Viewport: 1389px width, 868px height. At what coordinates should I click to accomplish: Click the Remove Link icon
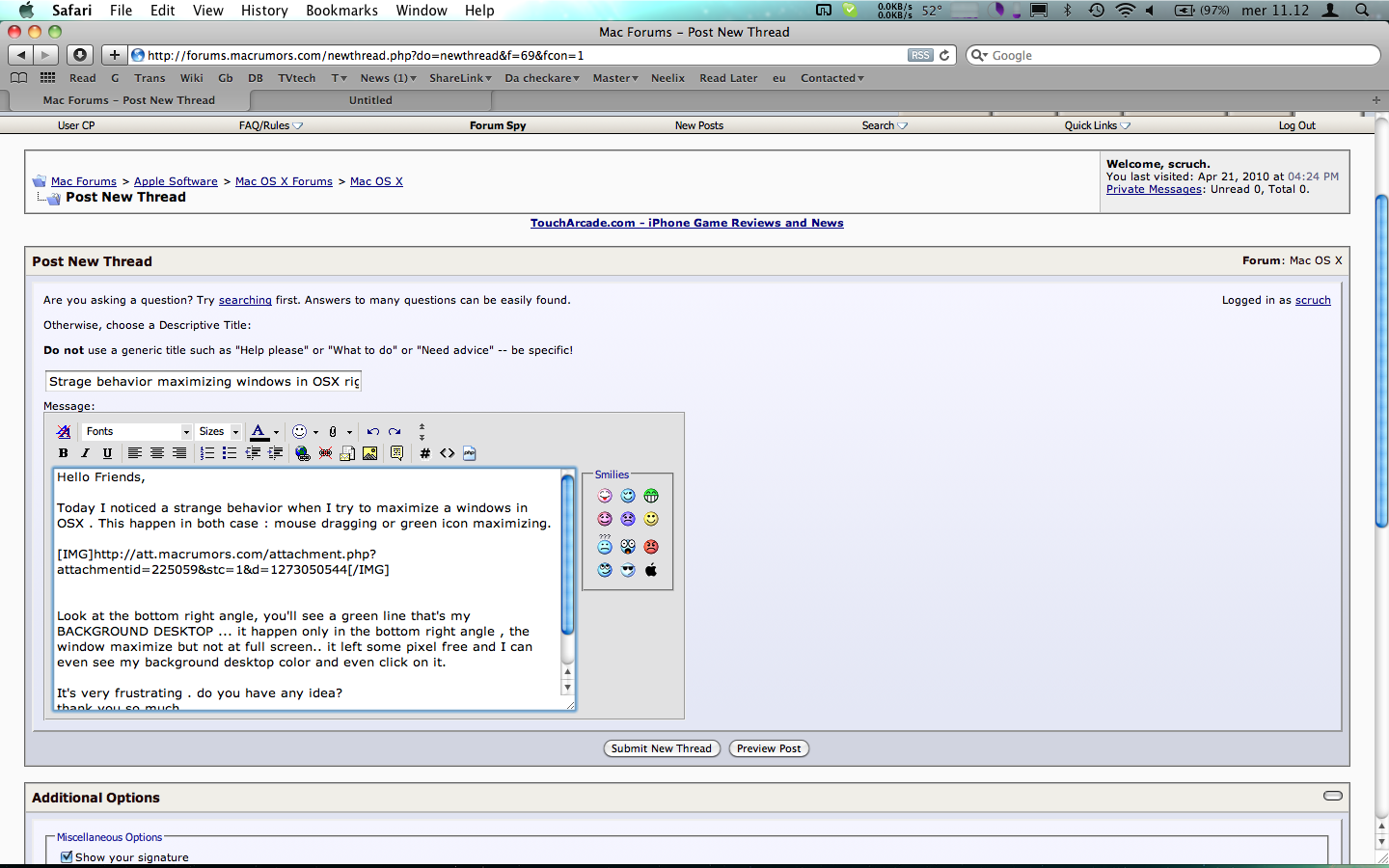tap(325, 453)
